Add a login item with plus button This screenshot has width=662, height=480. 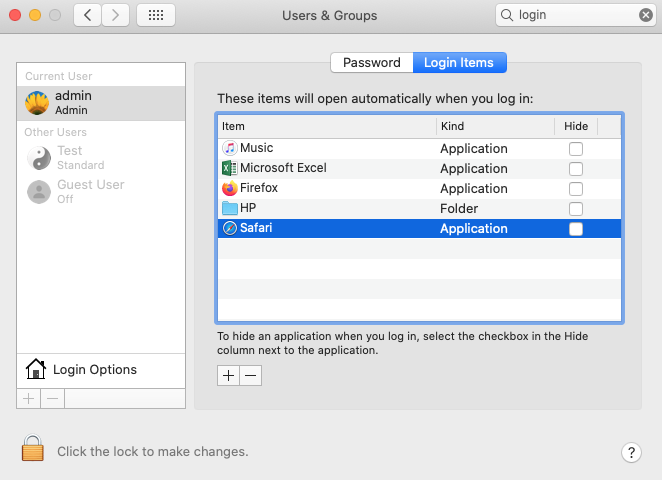pyautogui.click(x=228, y=375)
